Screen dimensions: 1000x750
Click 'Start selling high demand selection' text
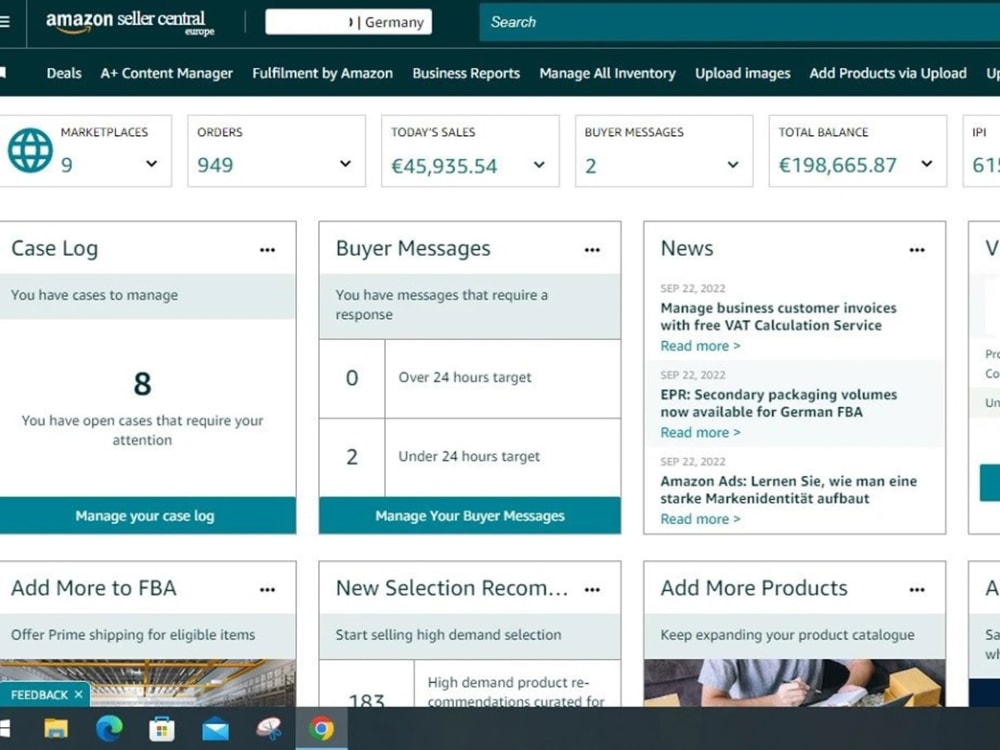click(x=448, y=635)
